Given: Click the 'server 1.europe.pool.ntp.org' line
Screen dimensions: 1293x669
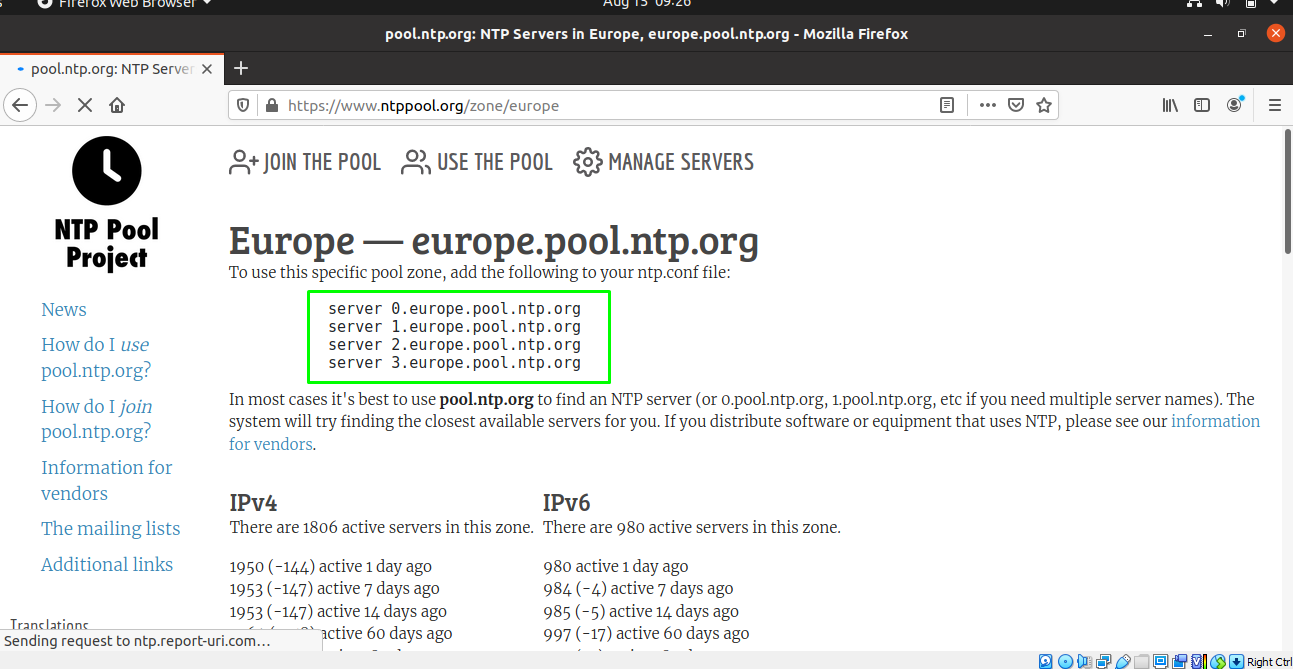Looking at the screenshot, I should [x=454, y=327].
